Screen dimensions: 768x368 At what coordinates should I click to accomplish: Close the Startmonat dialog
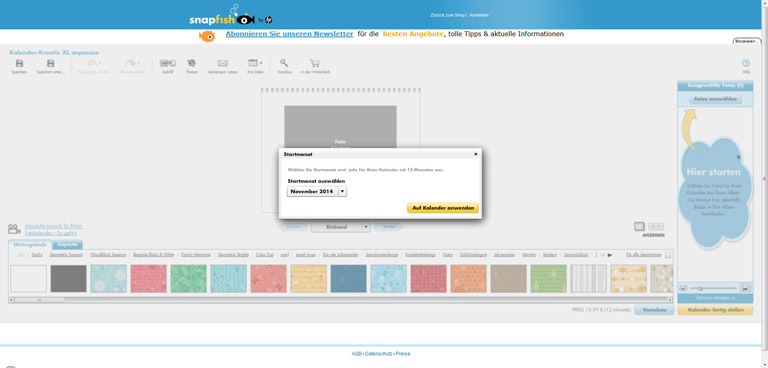pyautogui.click(x=475, y=154)
